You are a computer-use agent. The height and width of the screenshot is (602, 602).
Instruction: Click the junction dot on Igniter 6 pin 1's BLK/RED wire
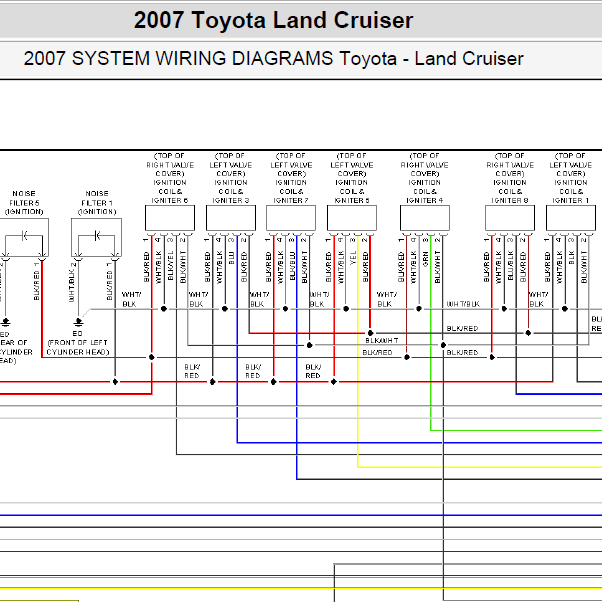(x=152, y=357)
